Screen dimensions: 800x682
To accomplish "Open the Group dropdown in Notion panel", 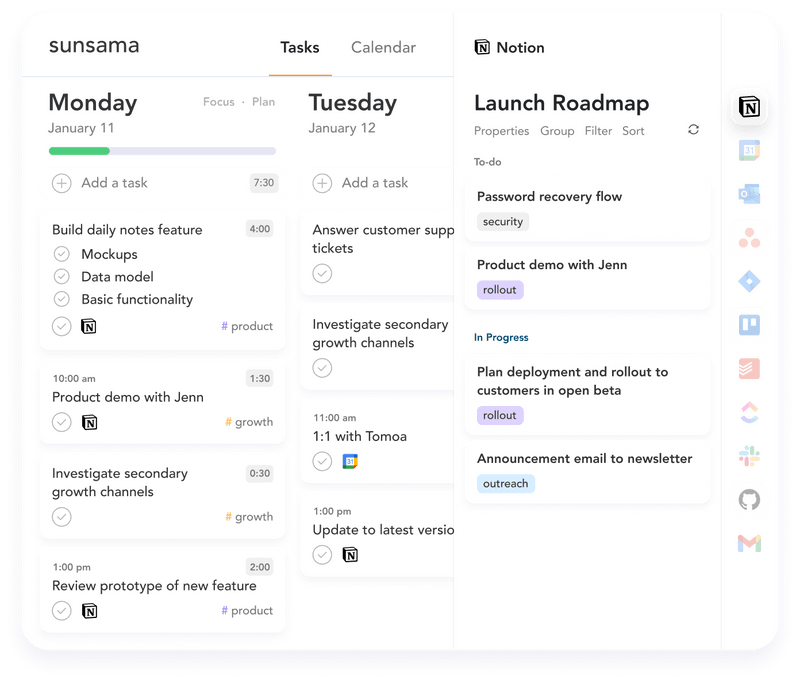I will click(557, 131).
